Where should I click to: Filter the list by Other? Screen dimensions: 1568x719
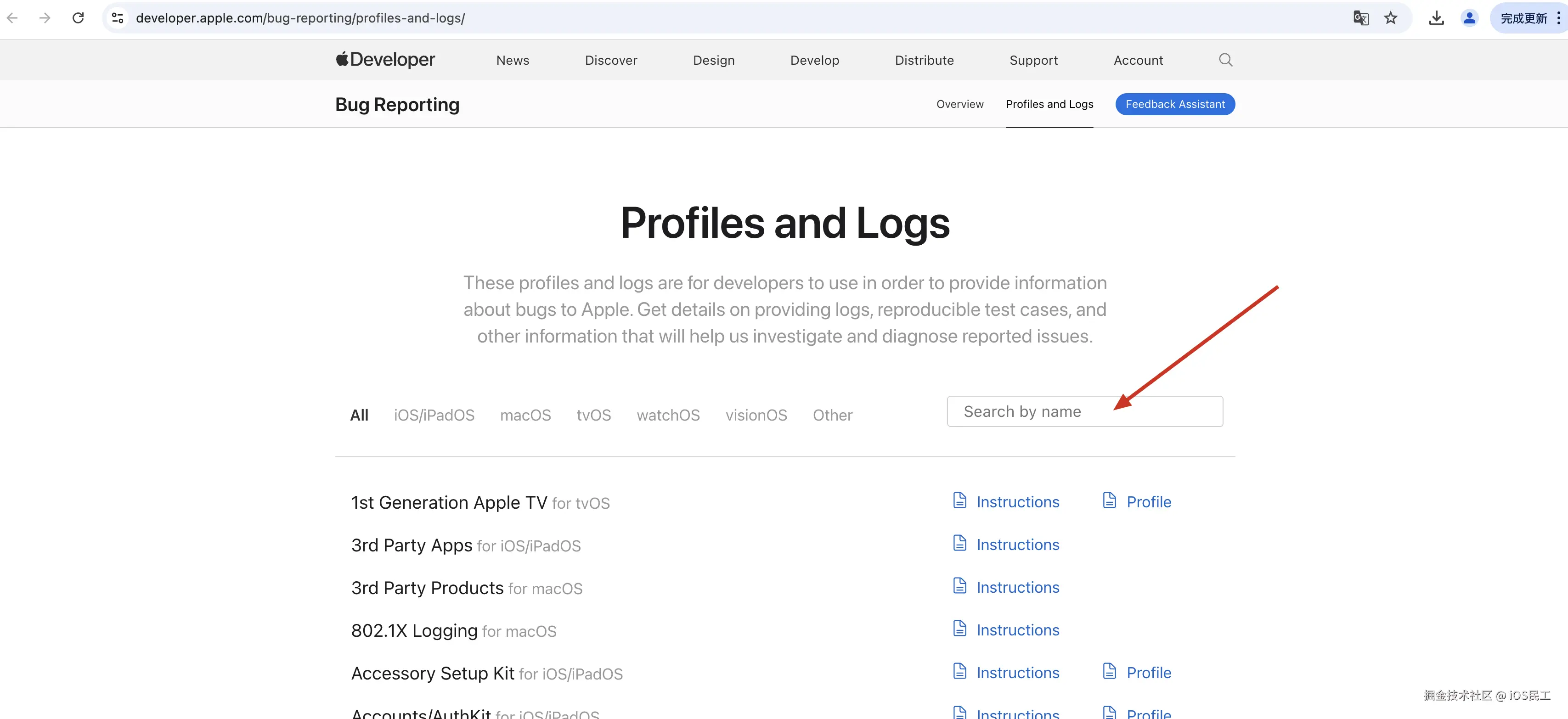833,415
